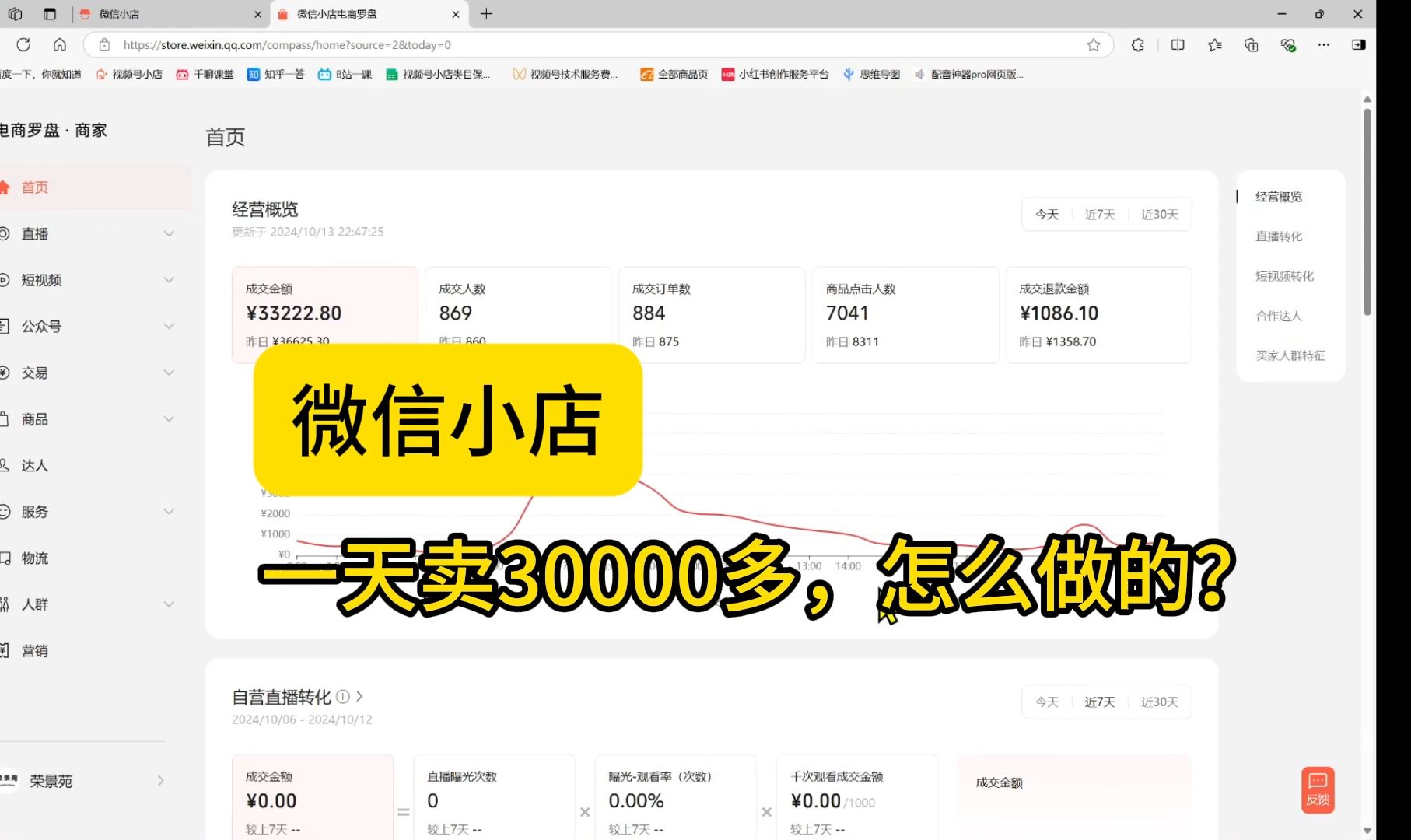Toggle split screen icon in toolbar

point(1178,45)
